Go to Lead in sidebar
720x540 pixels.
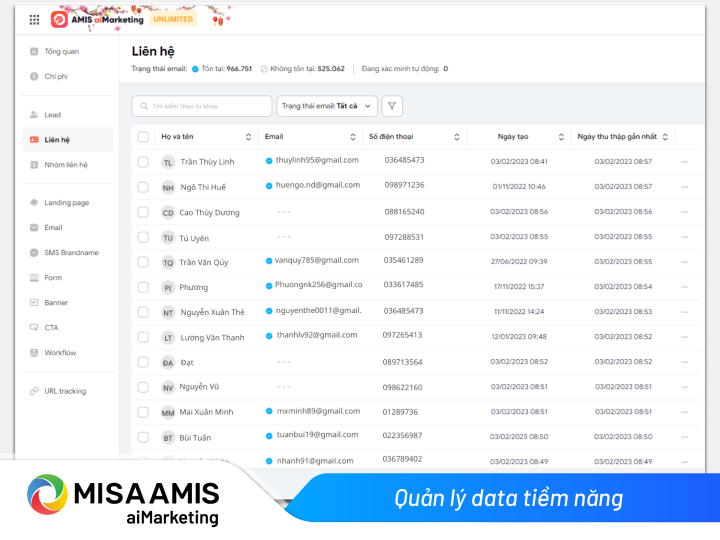[x=67, y=115]
